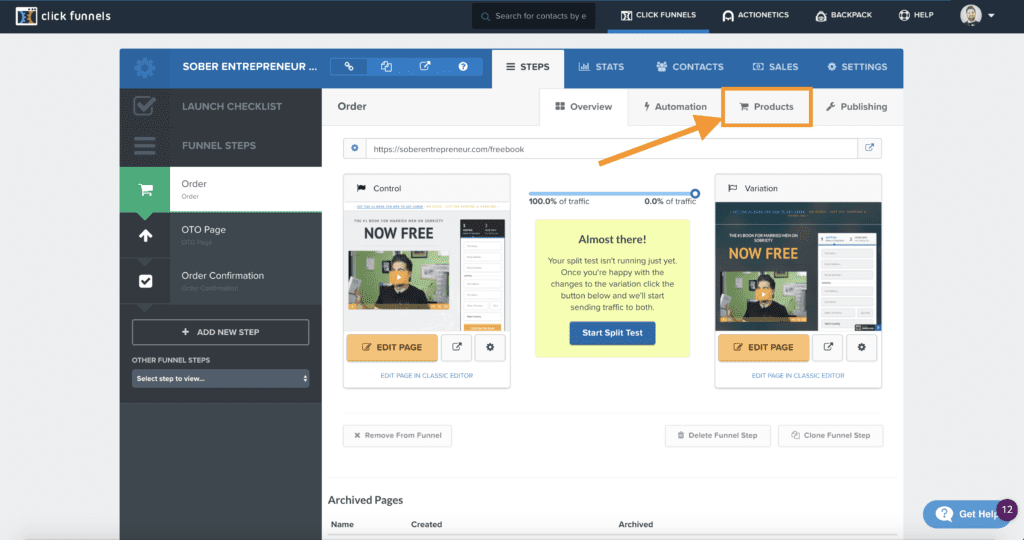
Task: Click the page URL field soberentrepreneur.com/freebook
Action: pyautogui.click(x=611, y=148)
